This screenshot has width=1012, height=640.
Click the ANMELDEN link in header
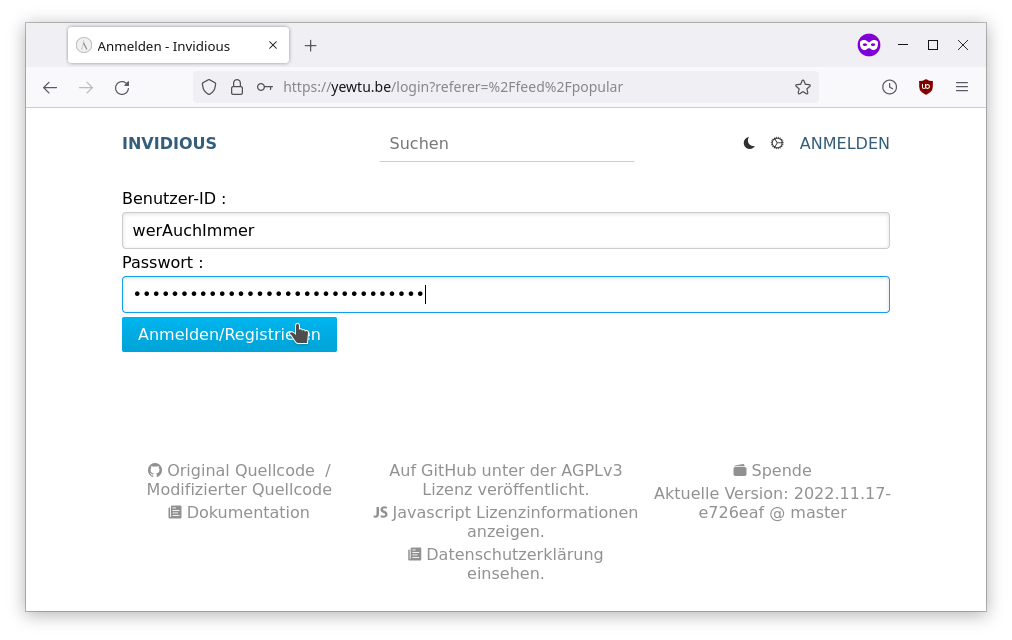click(844, 144)
